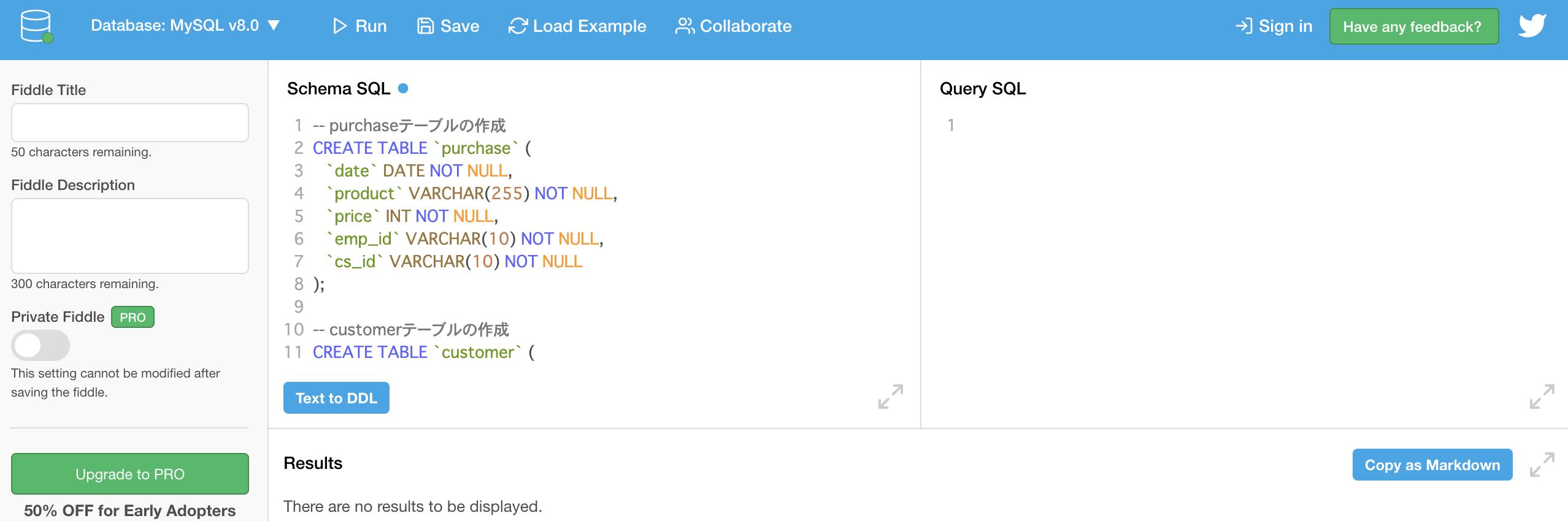
Task: Click the '50 characters remaining.' label
Action: coord(81,152)
